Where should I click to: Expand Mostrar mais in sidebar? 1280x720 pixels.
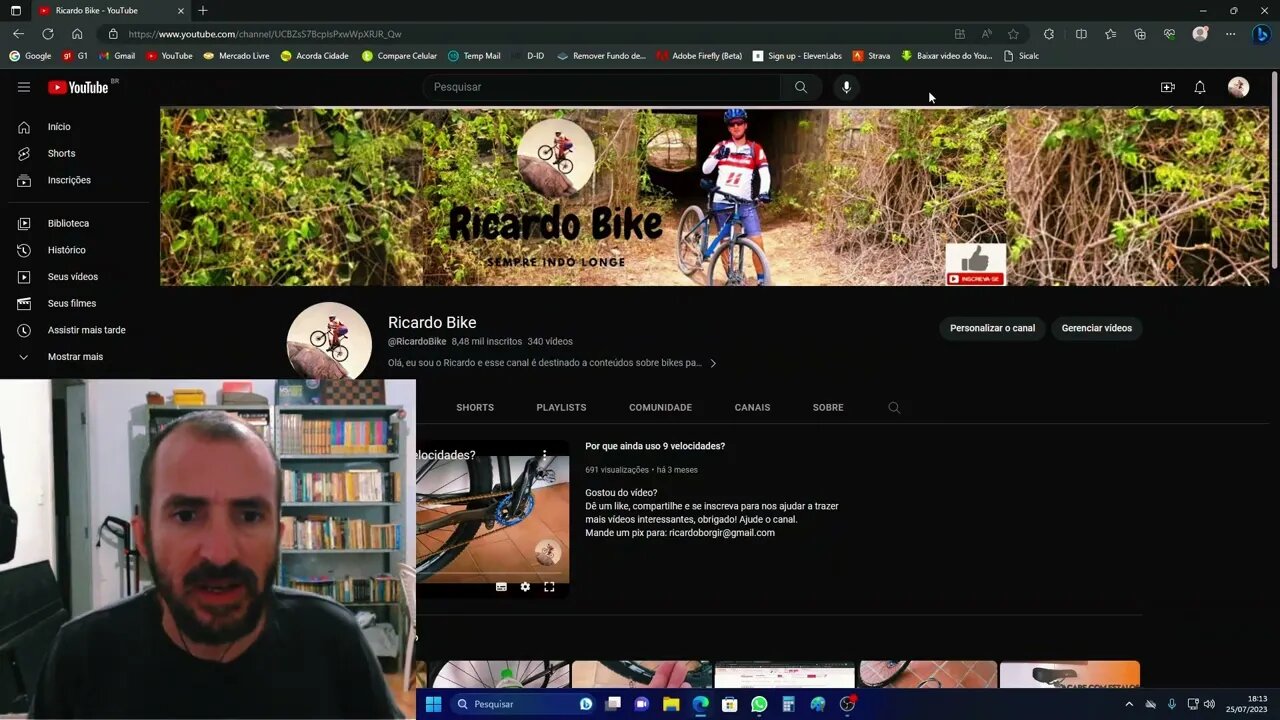click(x=75, y=357)
